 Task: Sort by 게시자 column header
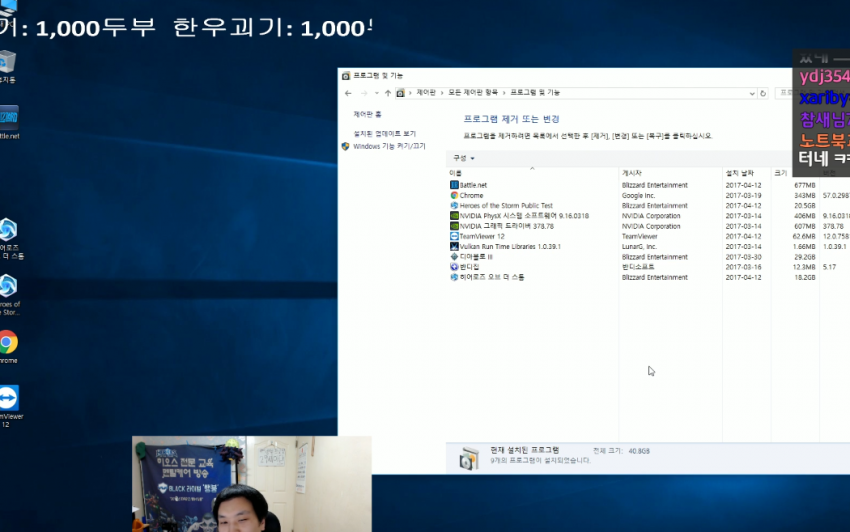click(632, 173)
